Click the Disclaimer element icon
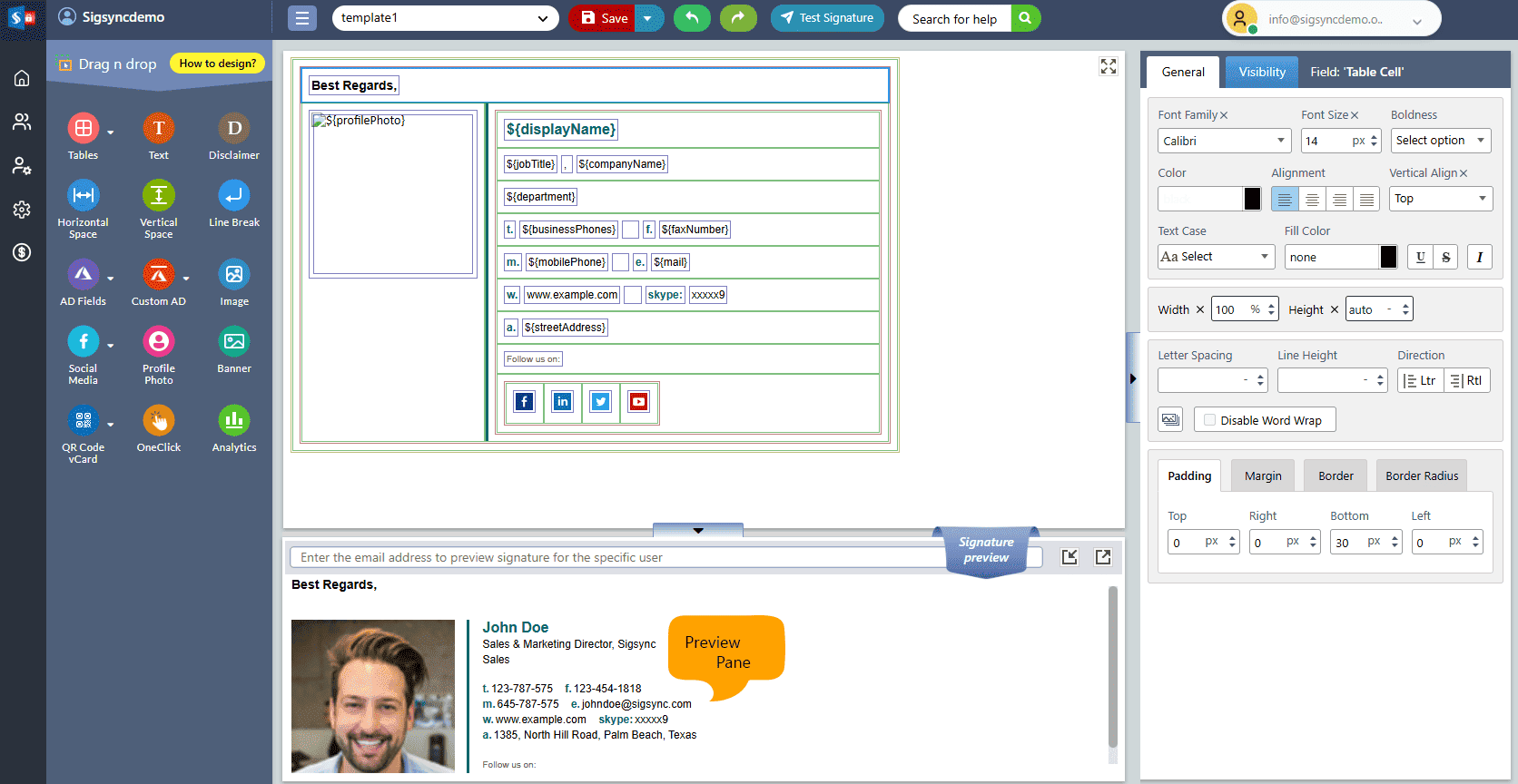 point(234,129)
